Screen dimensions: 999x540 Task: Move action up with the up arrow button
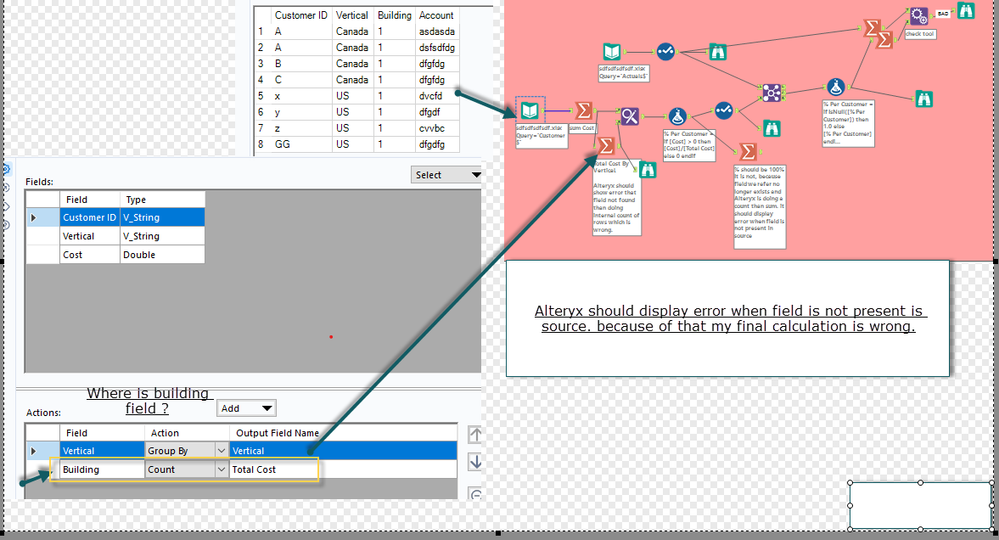point(475,435)
